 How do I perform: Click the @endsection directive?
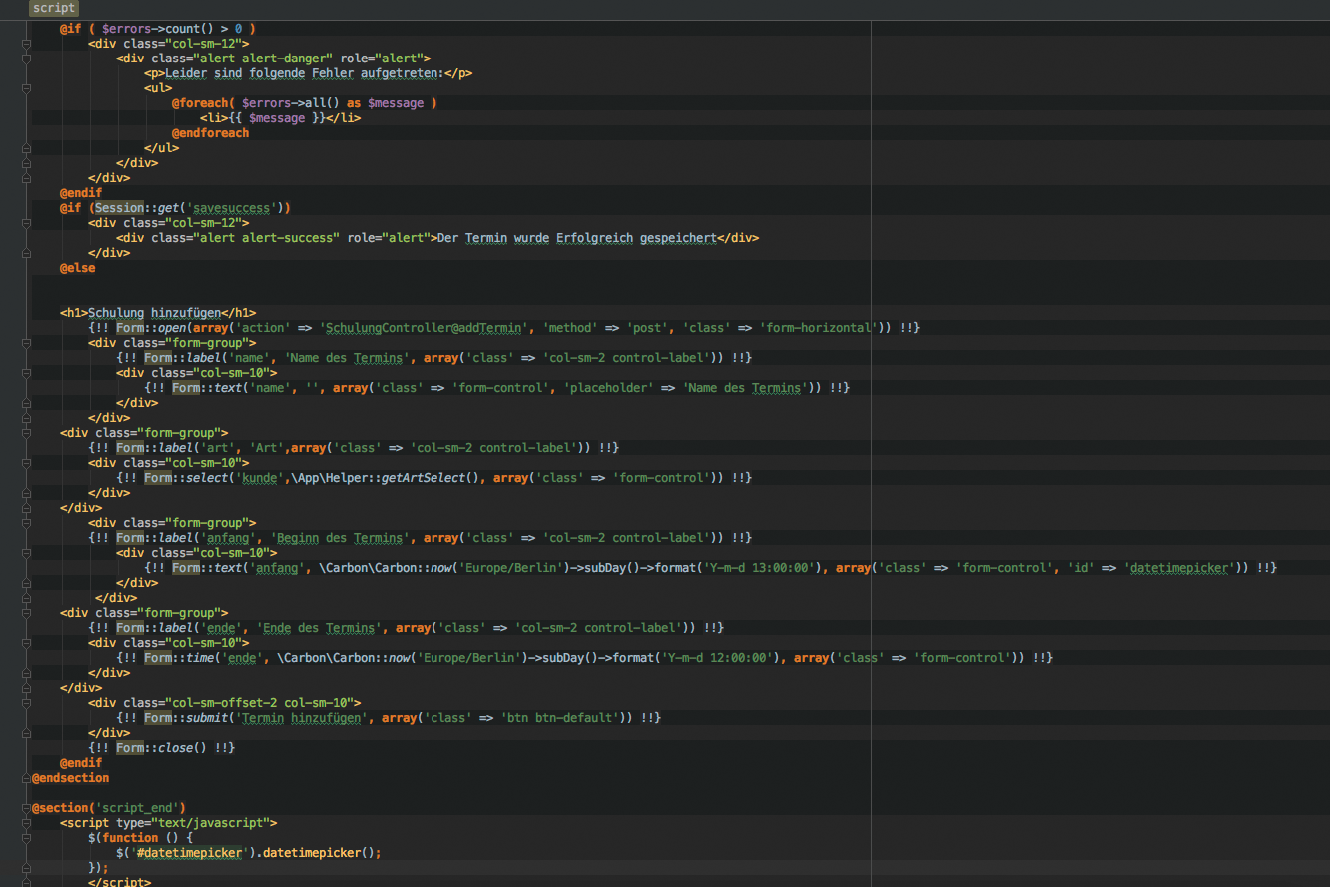click(x=70, y=778)
